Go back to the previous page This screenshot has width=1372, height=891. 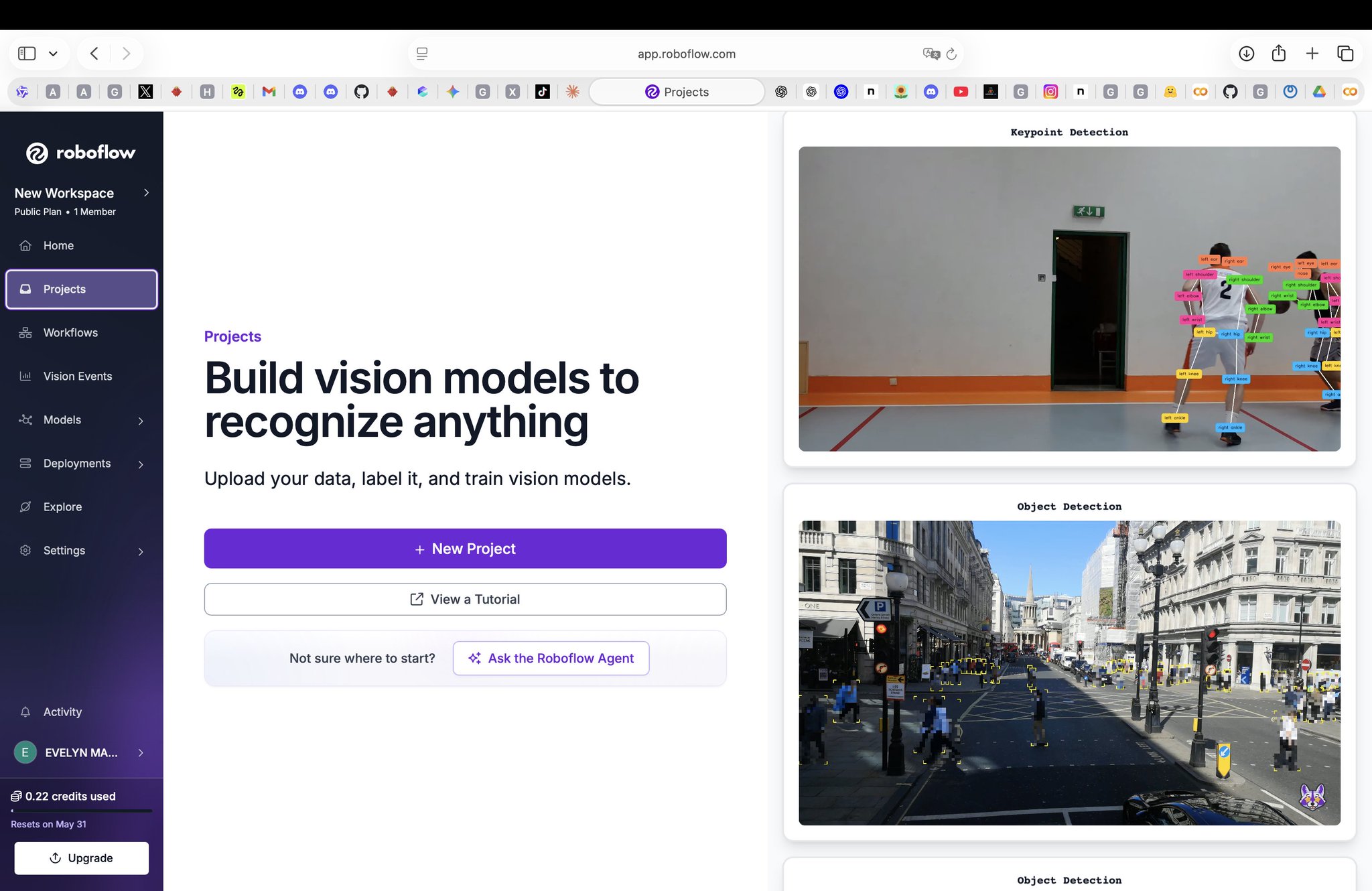[x=94, y=54]
